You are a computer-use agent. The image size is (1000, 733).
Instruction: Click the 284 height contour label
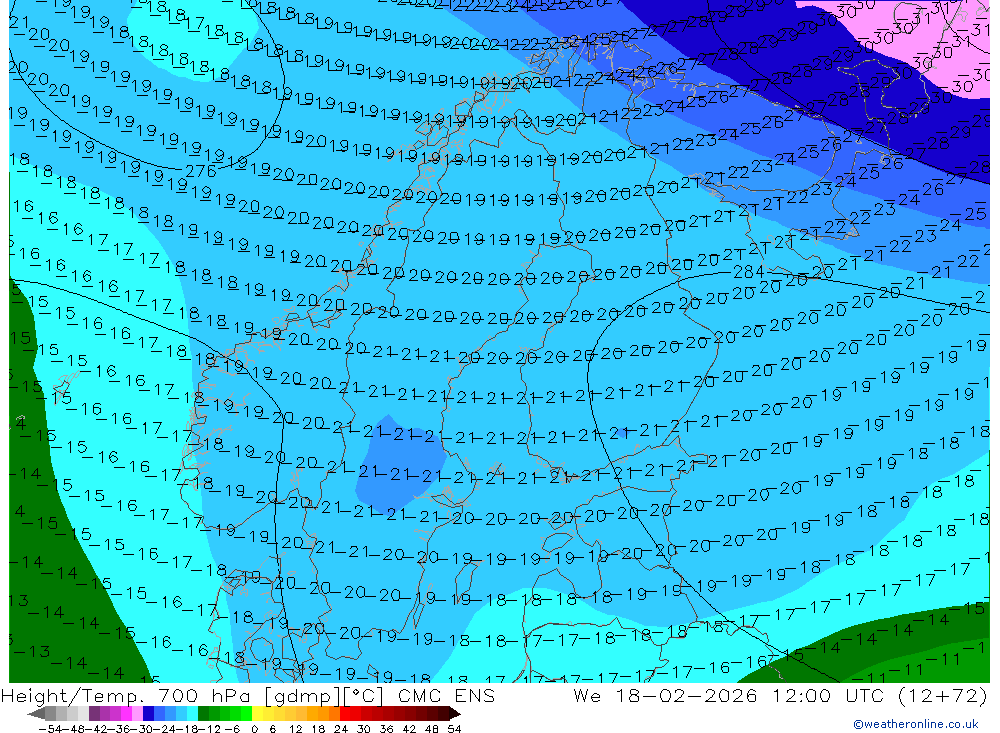coord(749,272)
